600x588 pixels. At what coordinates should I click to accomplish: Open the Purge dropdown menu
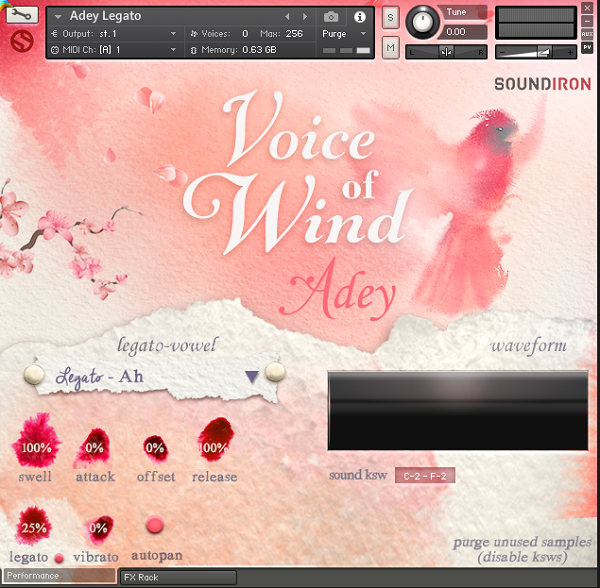point(344,34)
